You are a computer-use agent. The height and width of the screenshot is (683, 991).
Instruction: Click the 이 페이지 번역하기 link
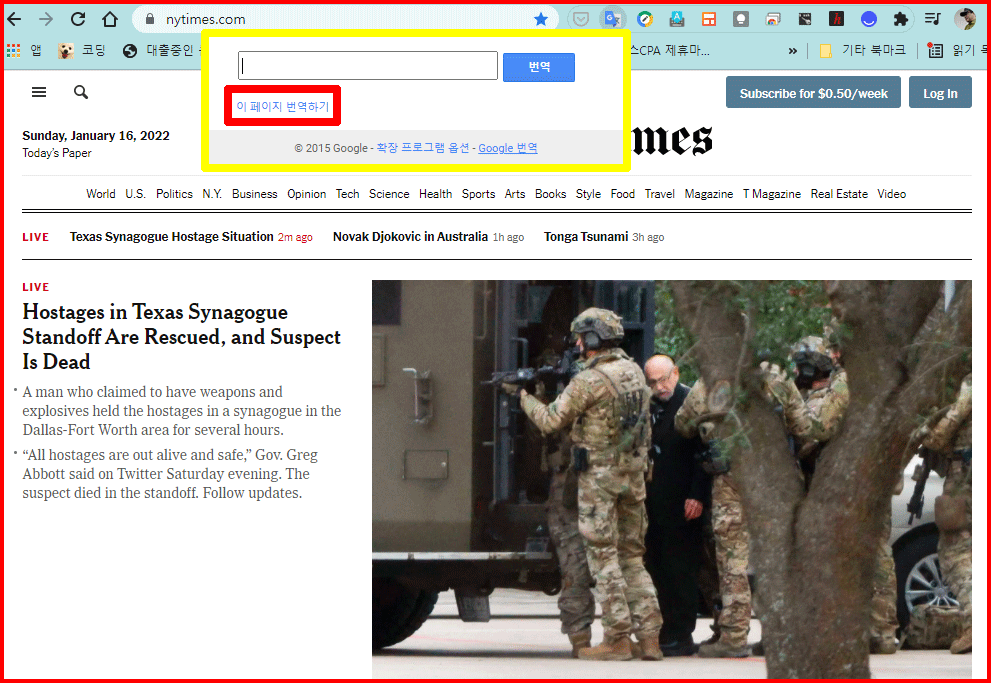pyautogui.click(x=283, y=106)
